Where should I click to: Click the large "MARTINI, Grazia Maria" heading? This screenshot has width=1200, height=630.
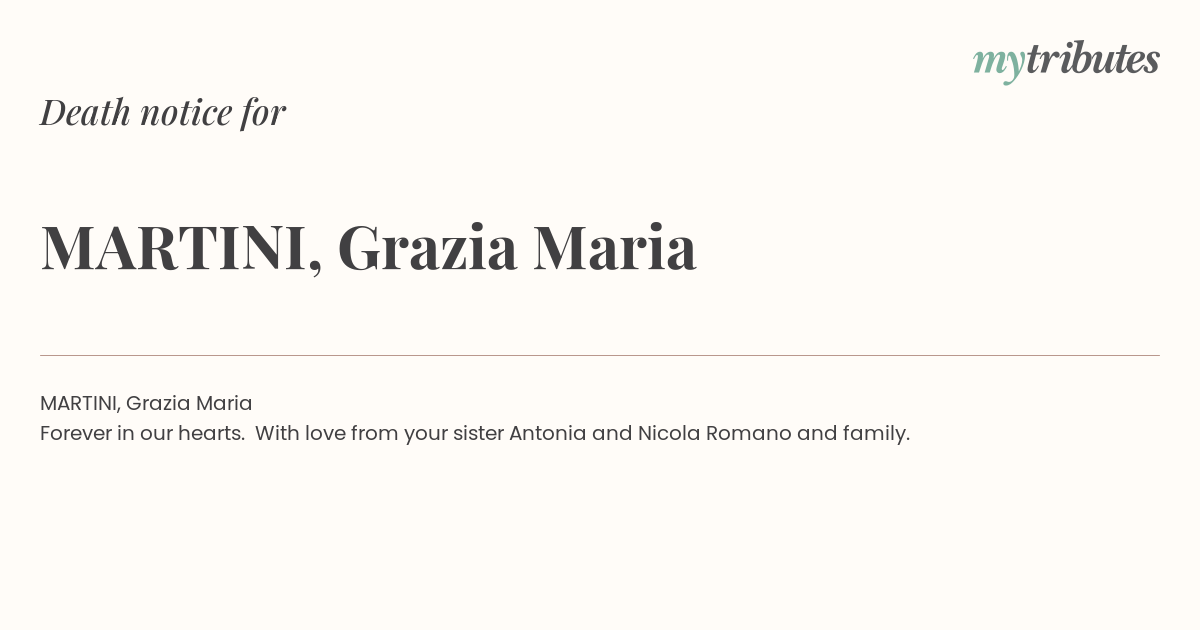(368, 248)
